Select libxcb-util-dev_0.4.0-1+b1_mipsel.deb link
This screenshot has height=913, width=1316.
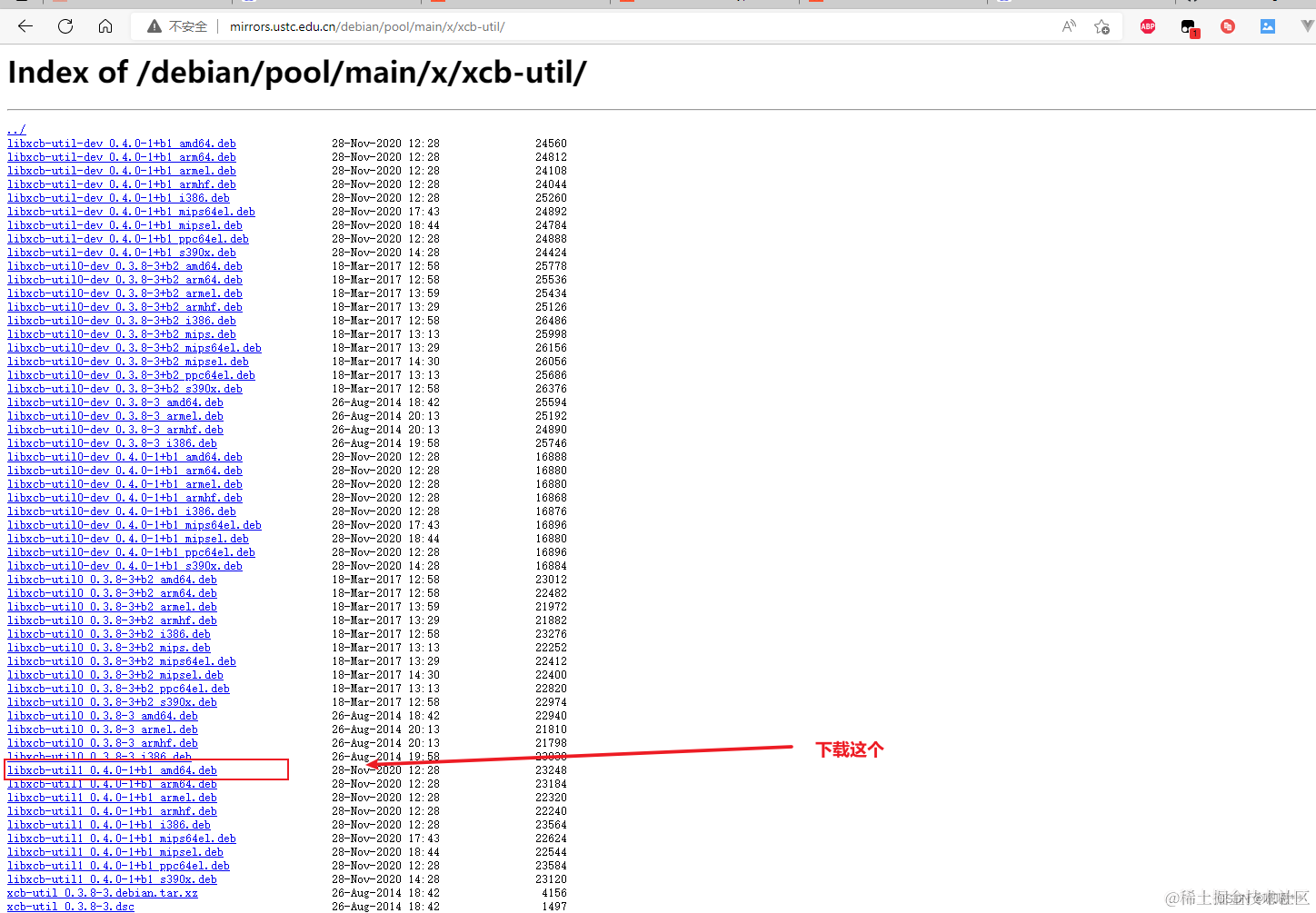click(125, 225)
